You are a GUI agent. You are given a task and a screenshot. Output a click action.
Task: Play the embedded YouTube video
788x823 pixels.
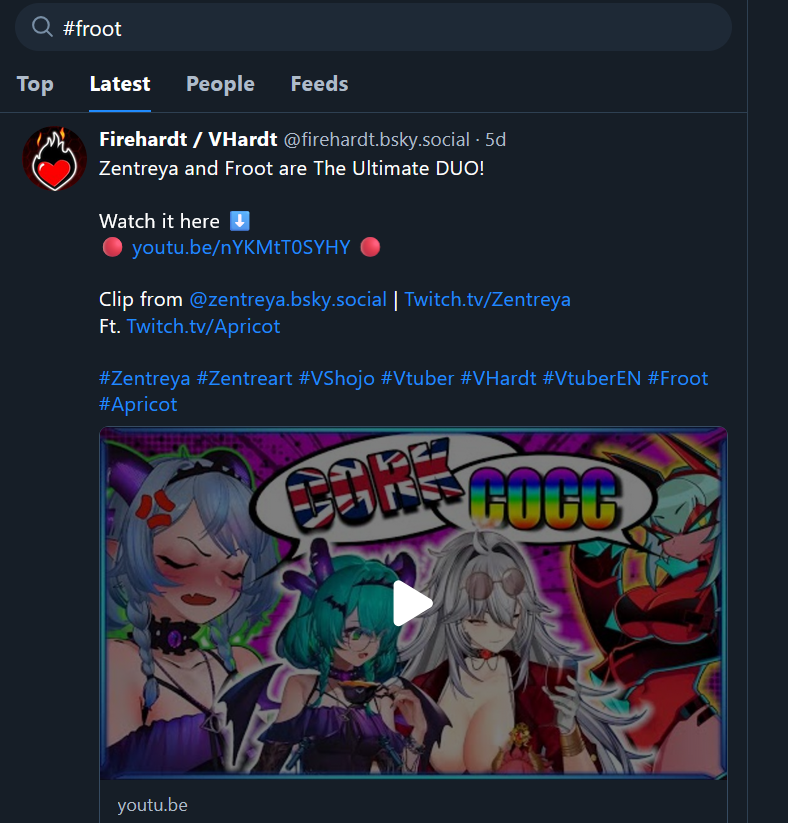tap(413, 603)
